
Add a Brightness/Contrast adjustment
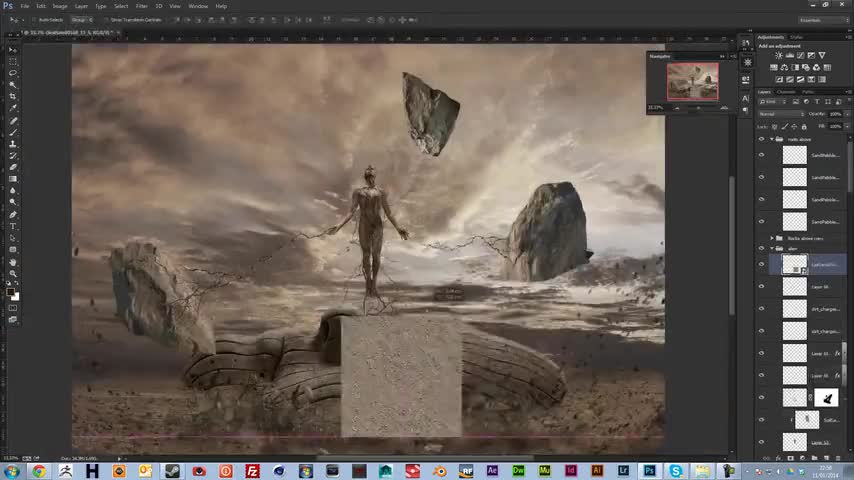click(779, 55)
